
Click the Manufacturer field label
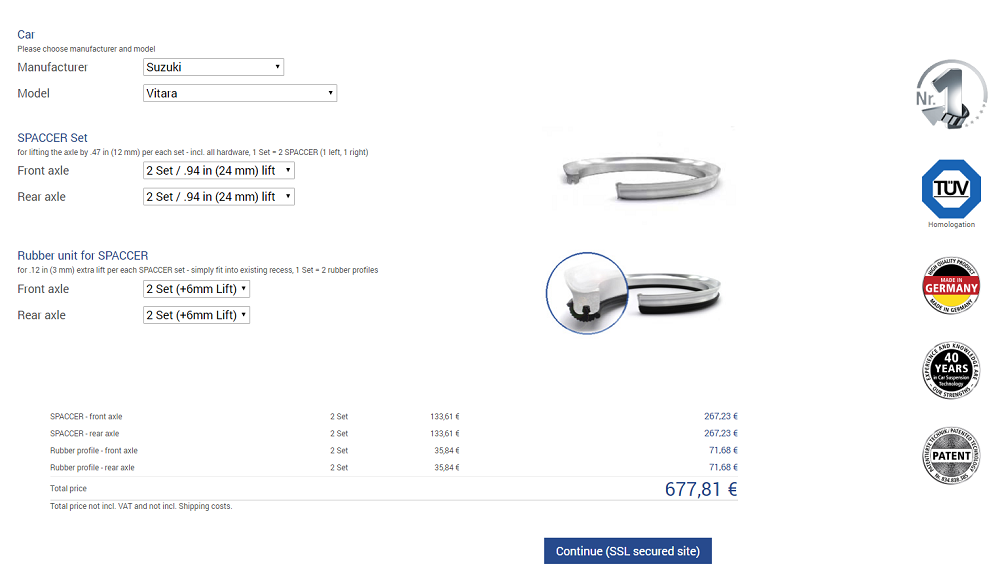tap(52, 67)
